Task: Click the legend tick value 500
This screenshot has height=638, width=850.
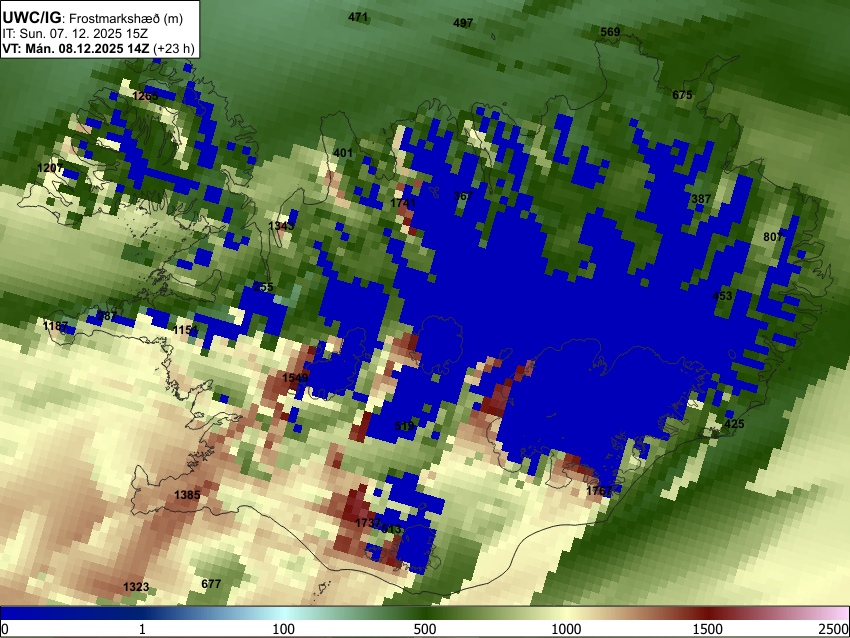Action: (x=425, y=629)
